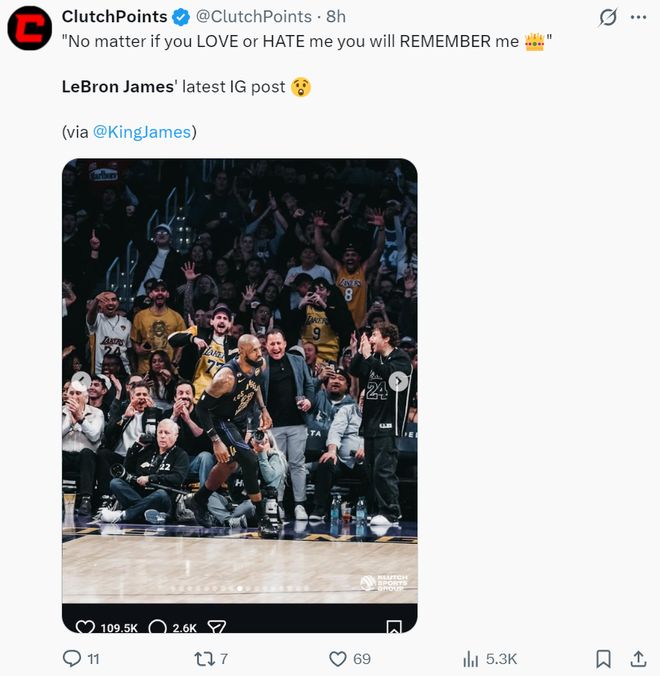660x676 pixels.
Task: Open the 8h timestamp link
Action: [336, 17]
